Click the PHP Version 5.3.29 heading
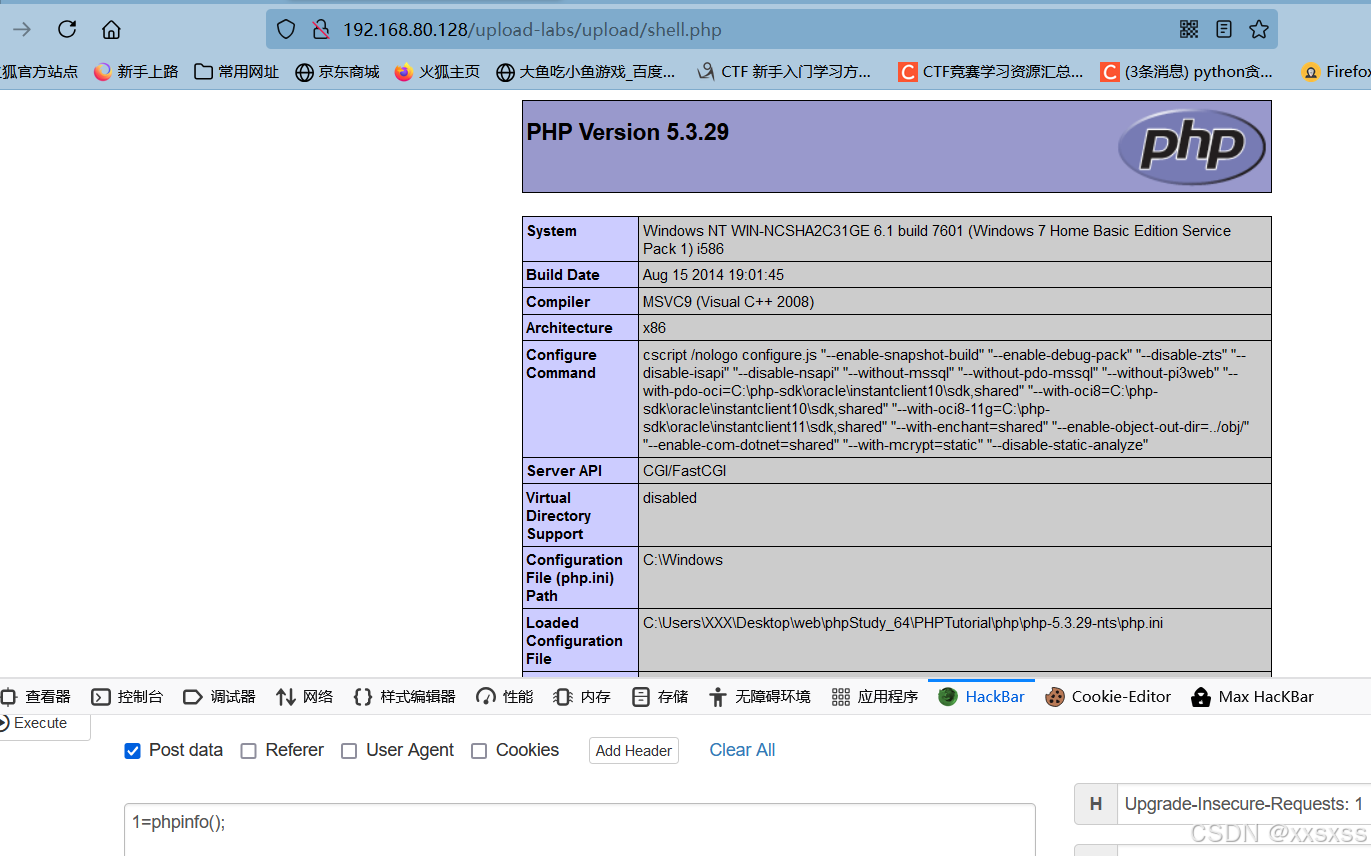 point(628,132)
